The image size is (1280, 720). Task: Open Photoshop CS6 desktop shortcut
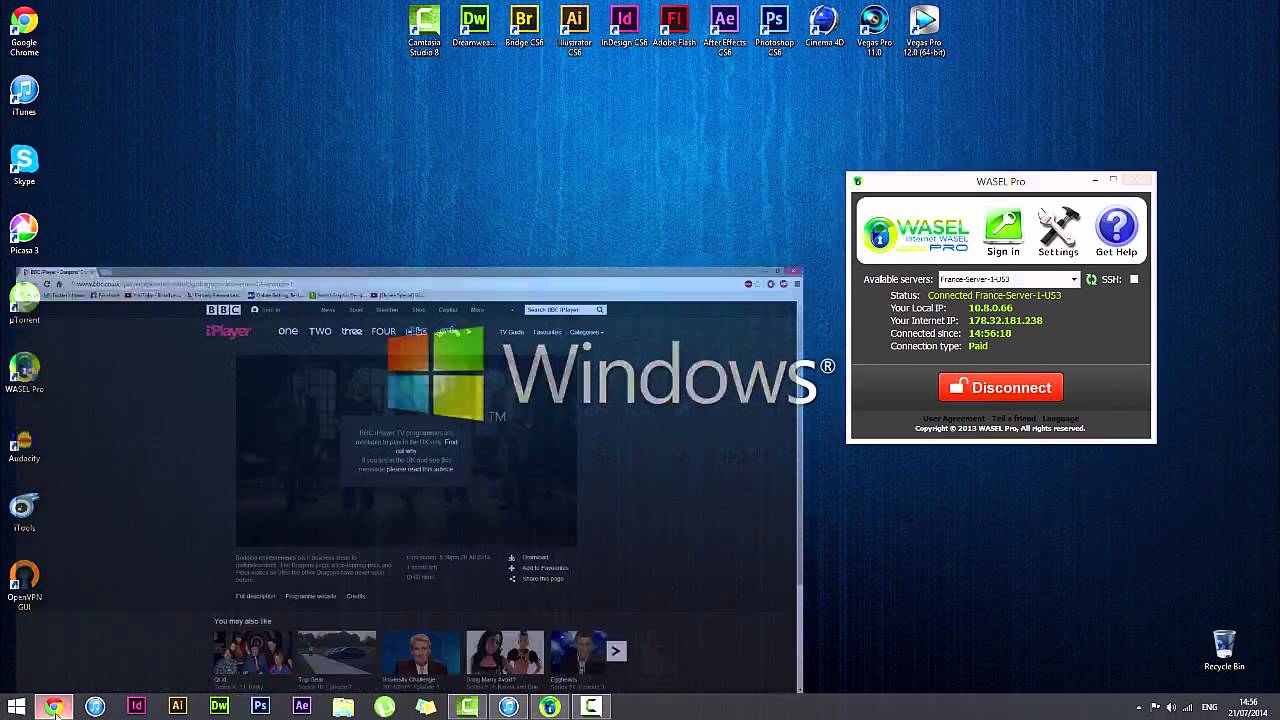click(x=774, y=31)
